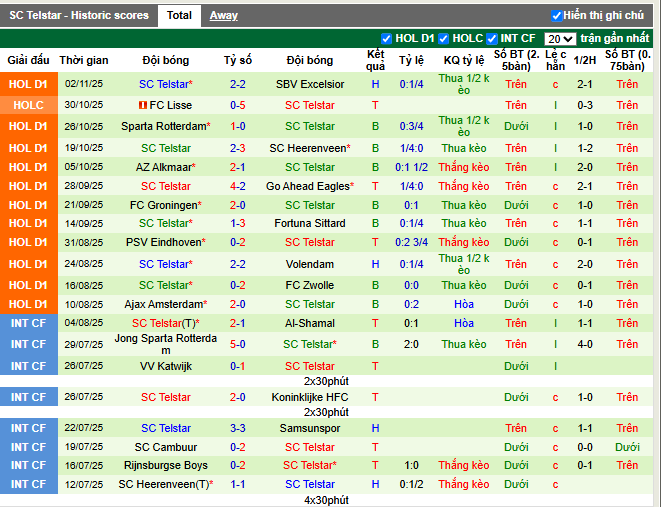
Task: Click the Kết quả column header
Action: pos(375,60)
